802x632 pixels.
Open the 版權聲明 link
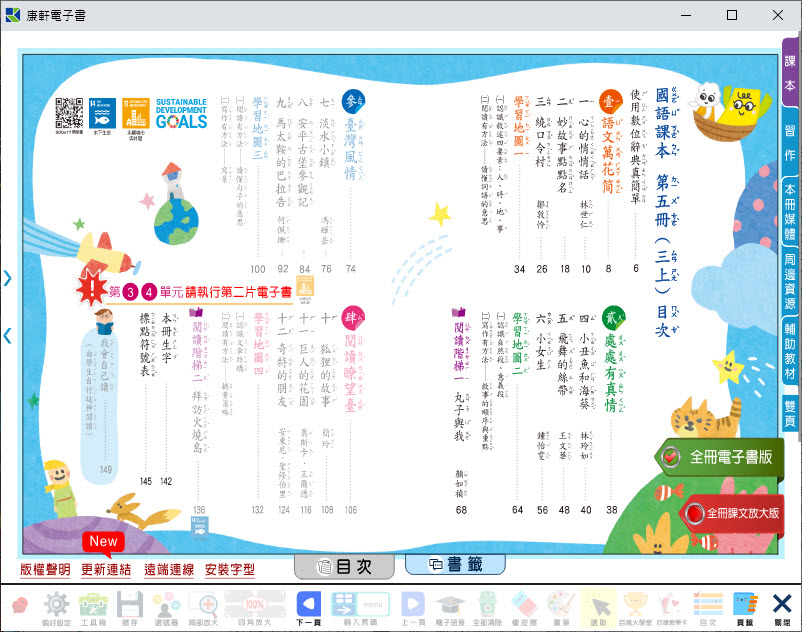click(x=46, y=570)
